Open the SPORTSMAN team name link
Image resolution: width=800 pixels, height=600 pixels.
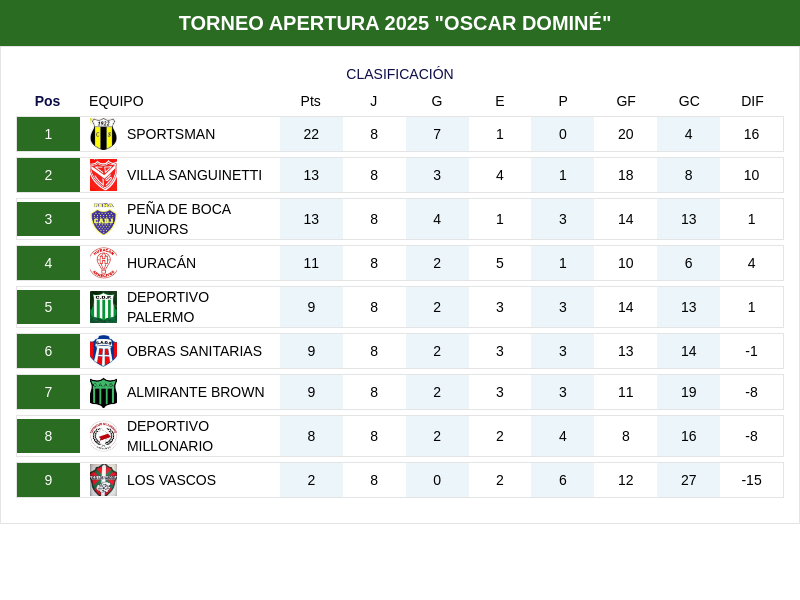[171, 134]
